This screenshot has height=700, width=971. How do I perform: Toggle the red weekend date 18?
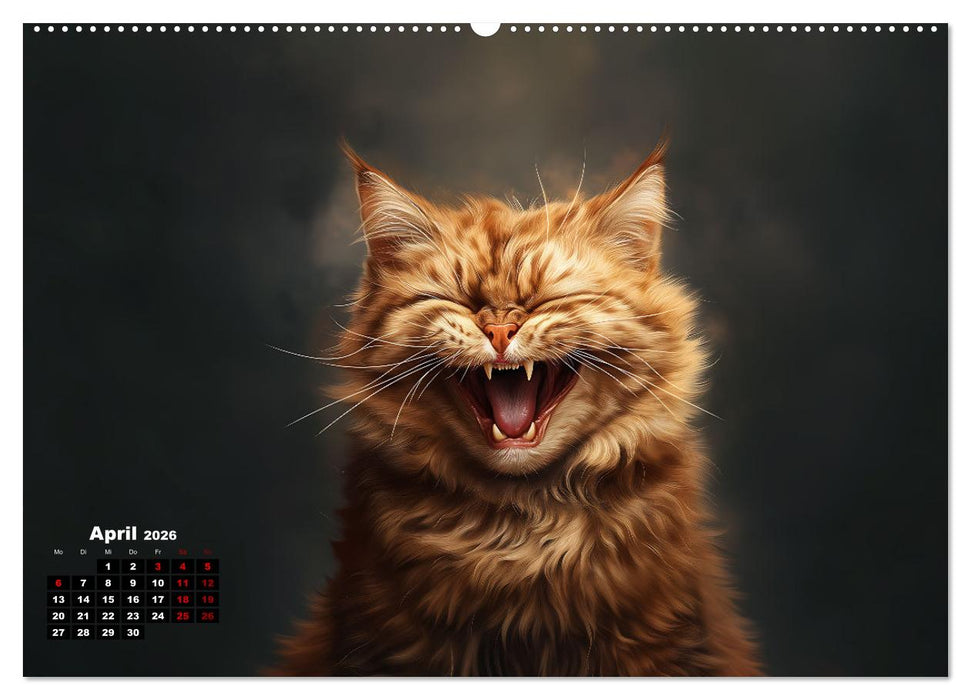pyautogui.click(x=183, y=599)
